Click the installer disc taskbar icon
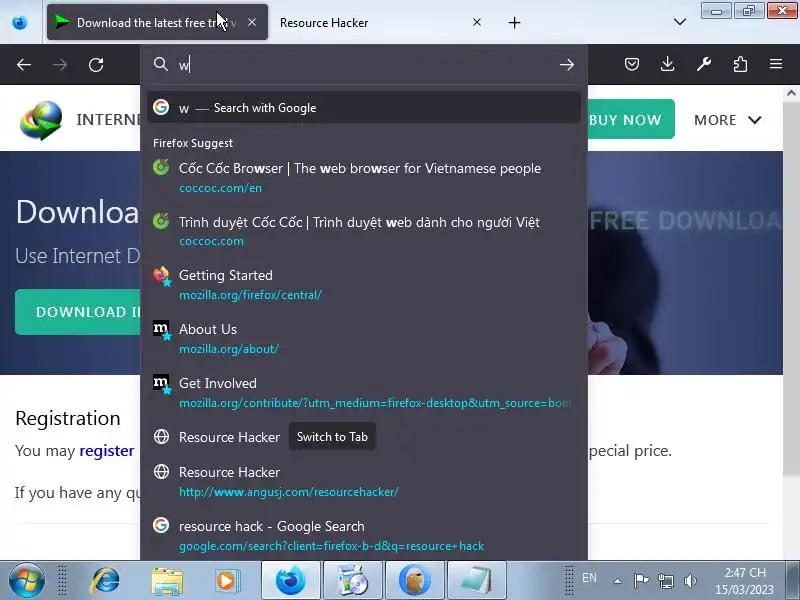The image size is (800, 600). point(353,581)
